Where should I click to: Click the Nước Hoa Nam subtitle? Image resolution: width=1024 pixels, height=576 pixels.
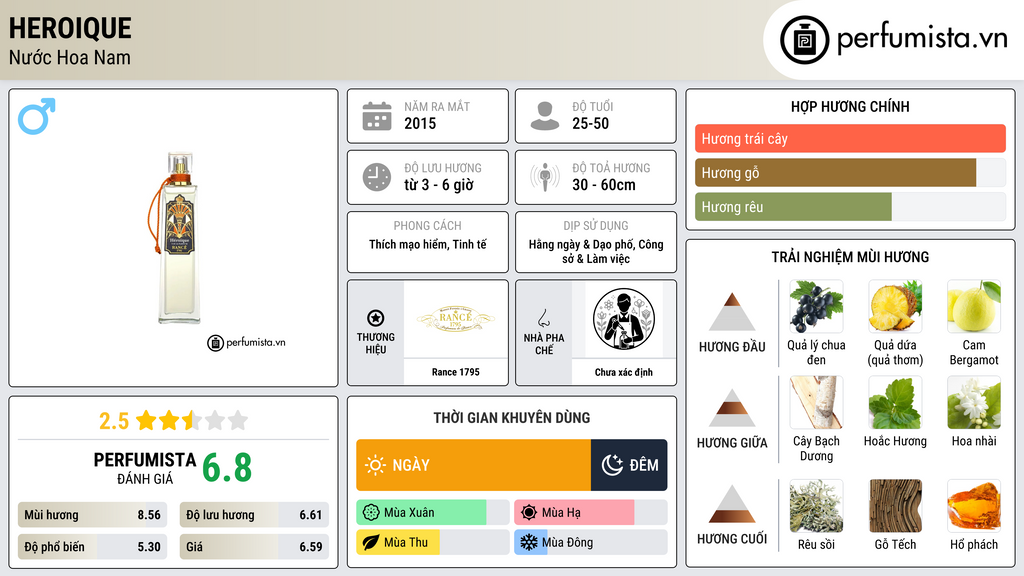(70, 57)
